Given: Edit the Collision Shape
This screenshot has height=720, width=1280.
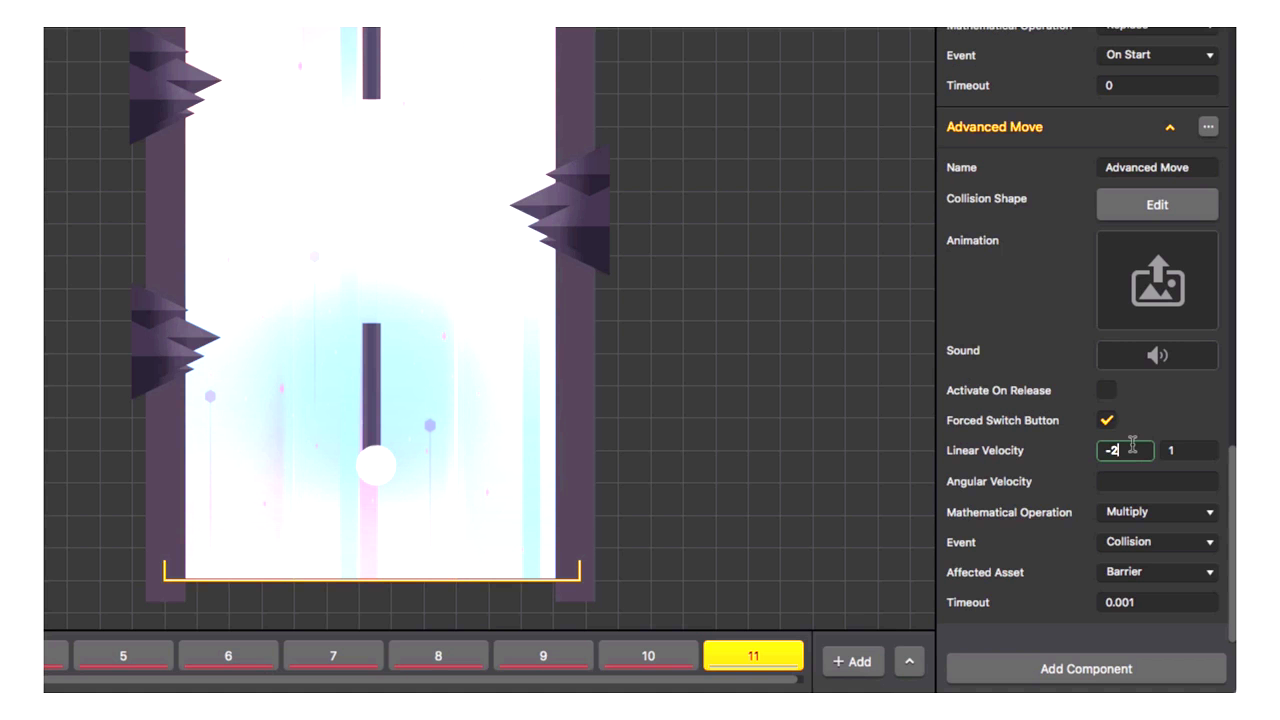Looking at the screenshot, I should click(1157, 204).
